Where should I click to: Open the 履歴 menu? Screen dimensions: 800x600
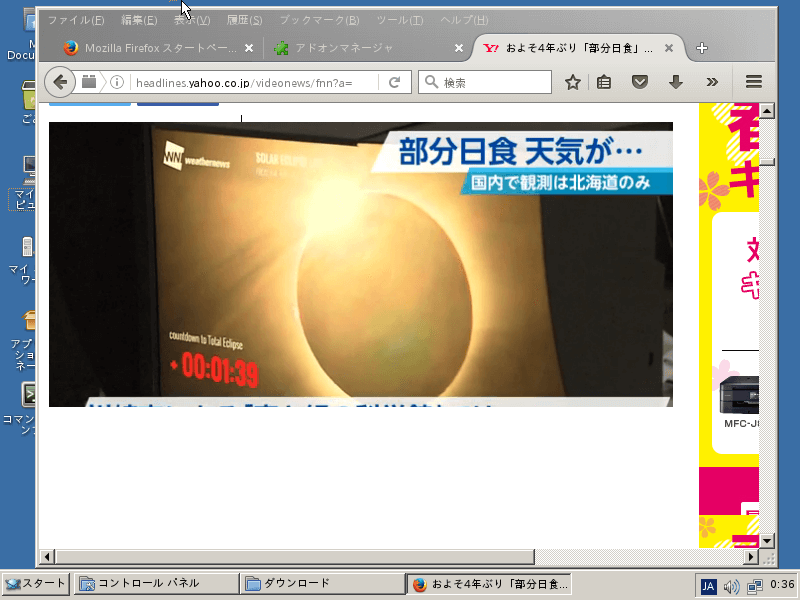coord(244,20)
